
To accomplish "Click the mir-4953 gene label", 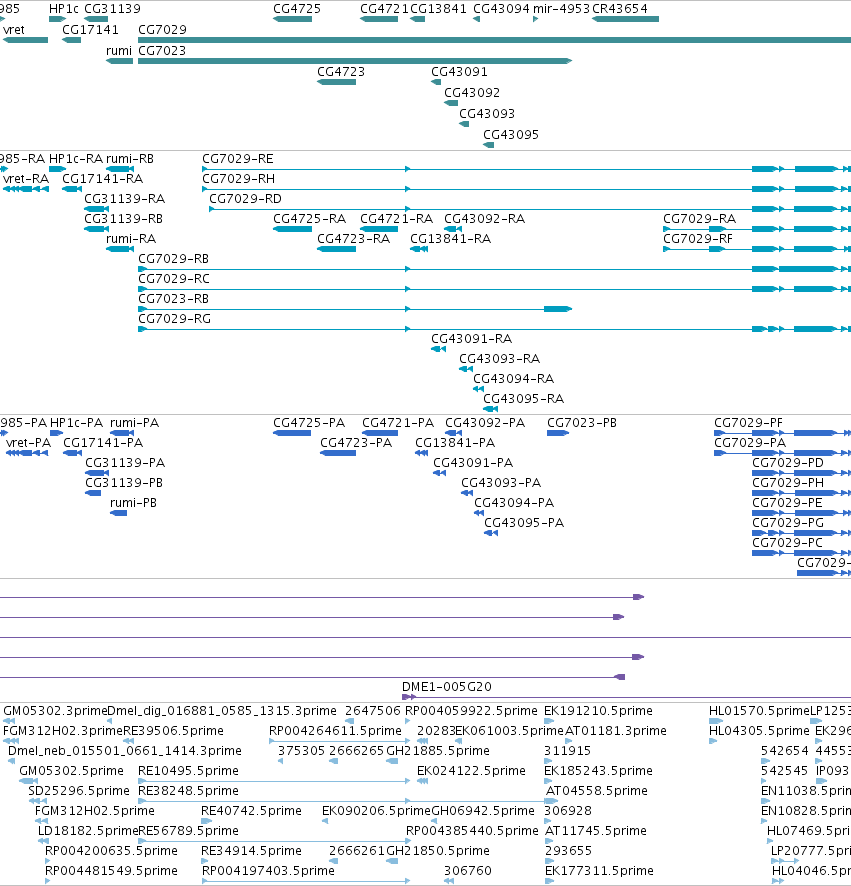I will coord(561,8).
